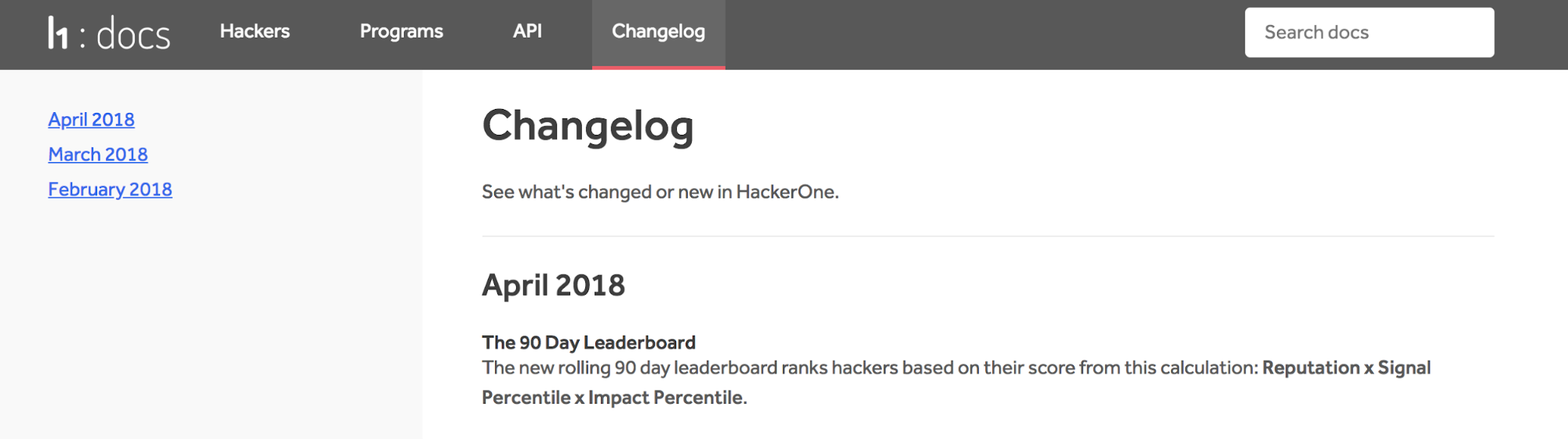Click the "docs" wordmark in header
This screenshot has width=1568, height=439.
(133, 34)
